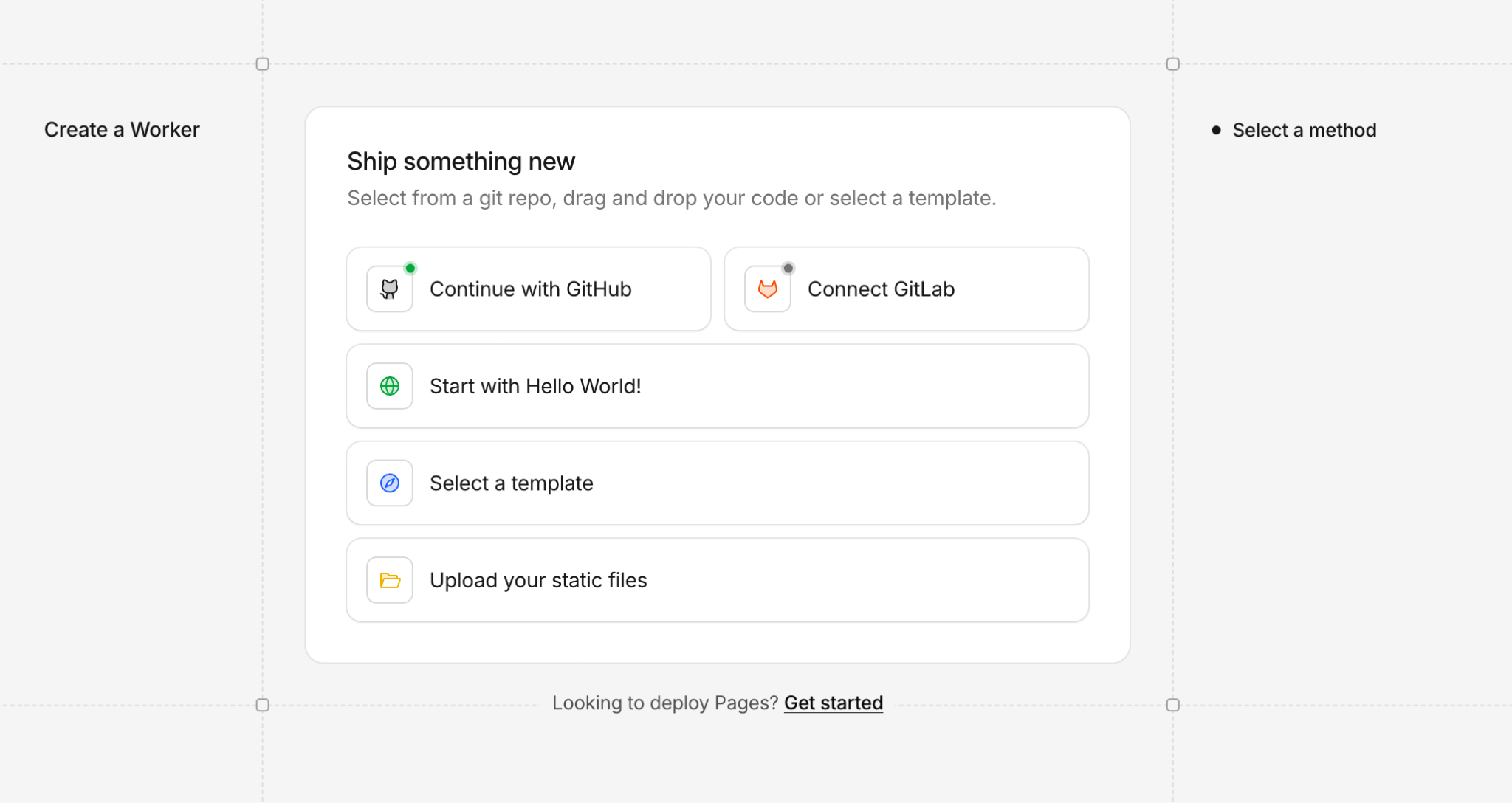1512x803 pixels.
Task: Select the Continue with GitHub option
Action: (x=529, y=289)
